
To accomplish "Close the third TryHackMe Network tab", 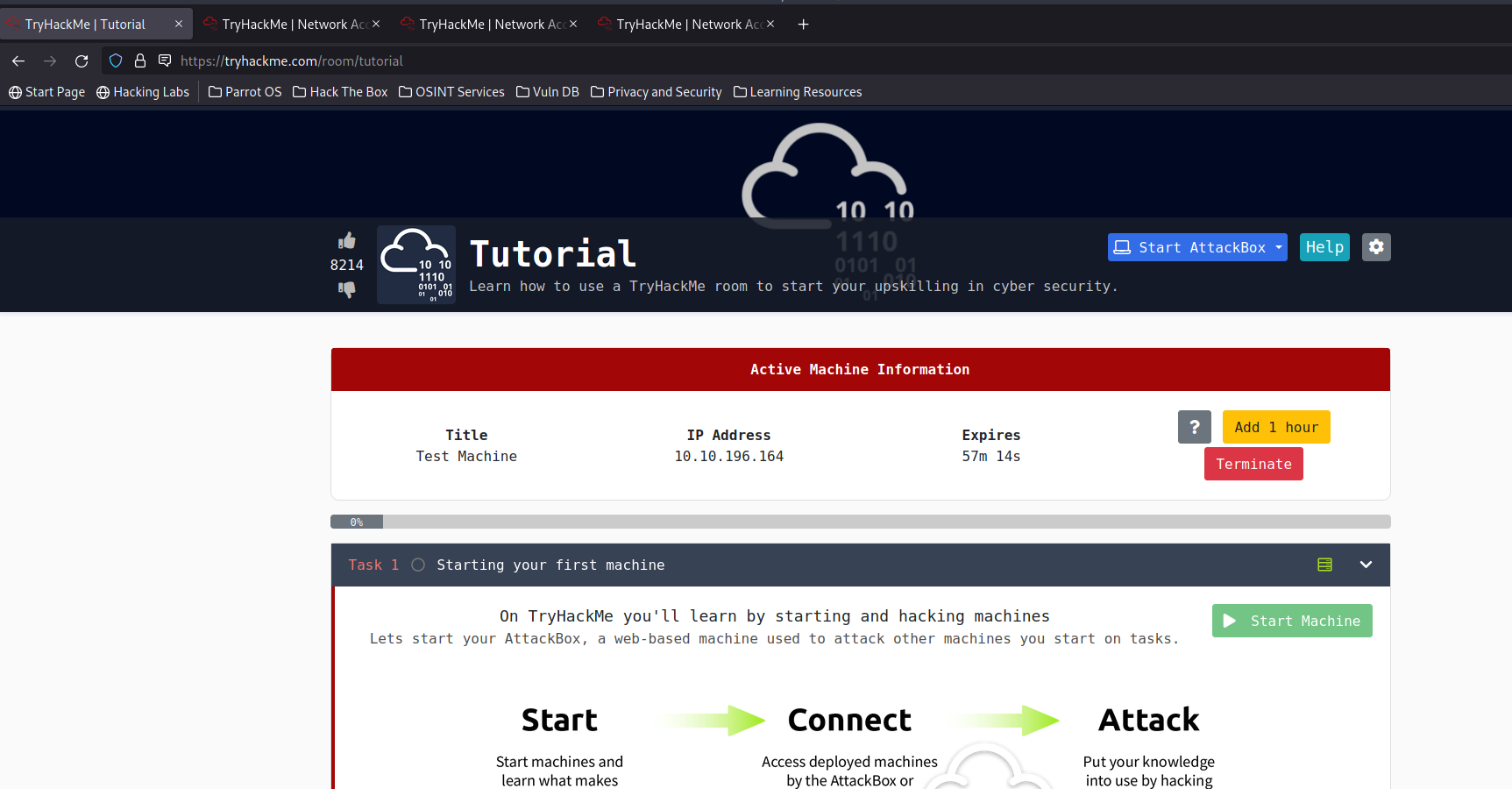I will (x=573, y=24).
